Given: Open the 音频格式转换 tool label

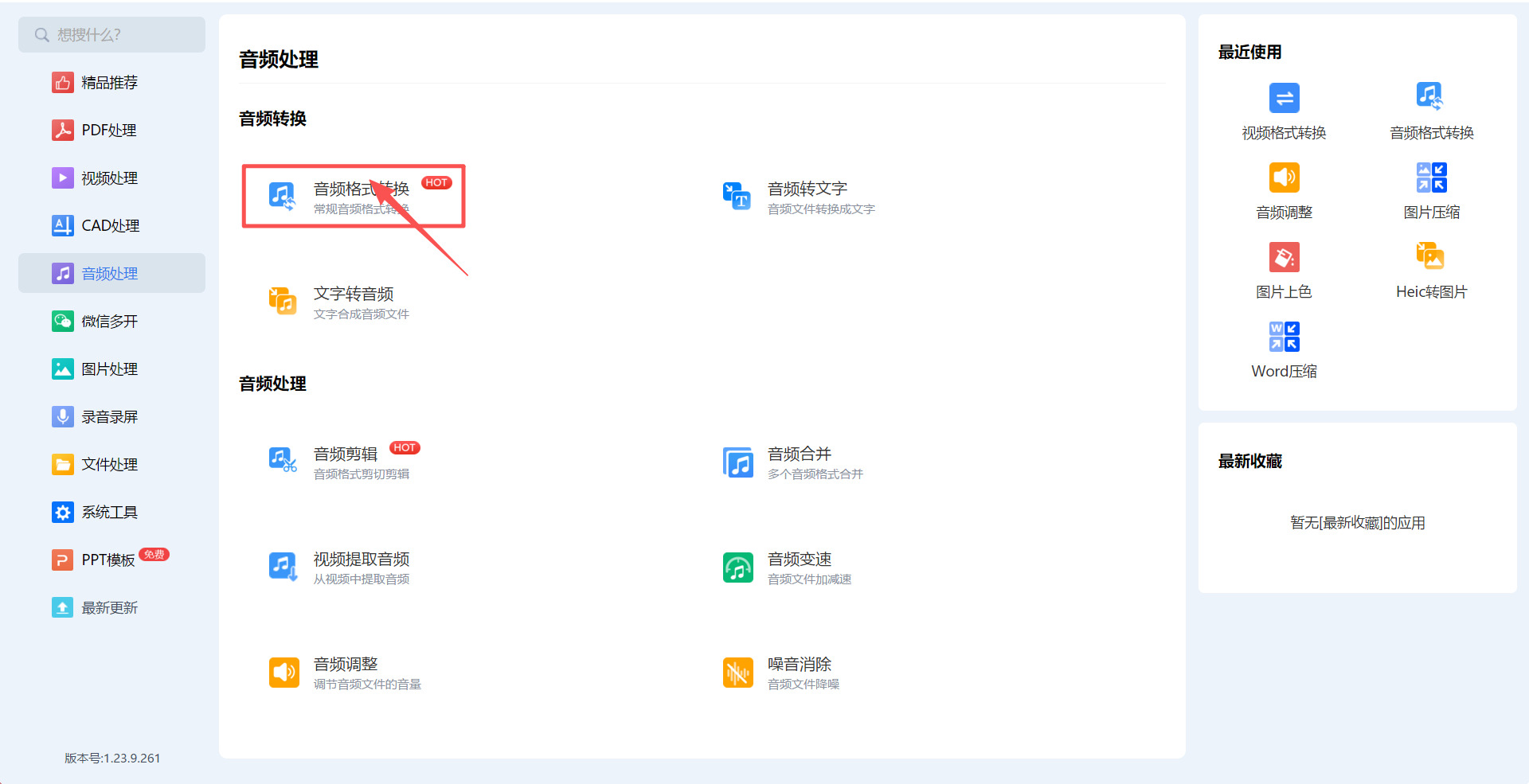Looking at the screenshot, I should [x=362, y=189].
